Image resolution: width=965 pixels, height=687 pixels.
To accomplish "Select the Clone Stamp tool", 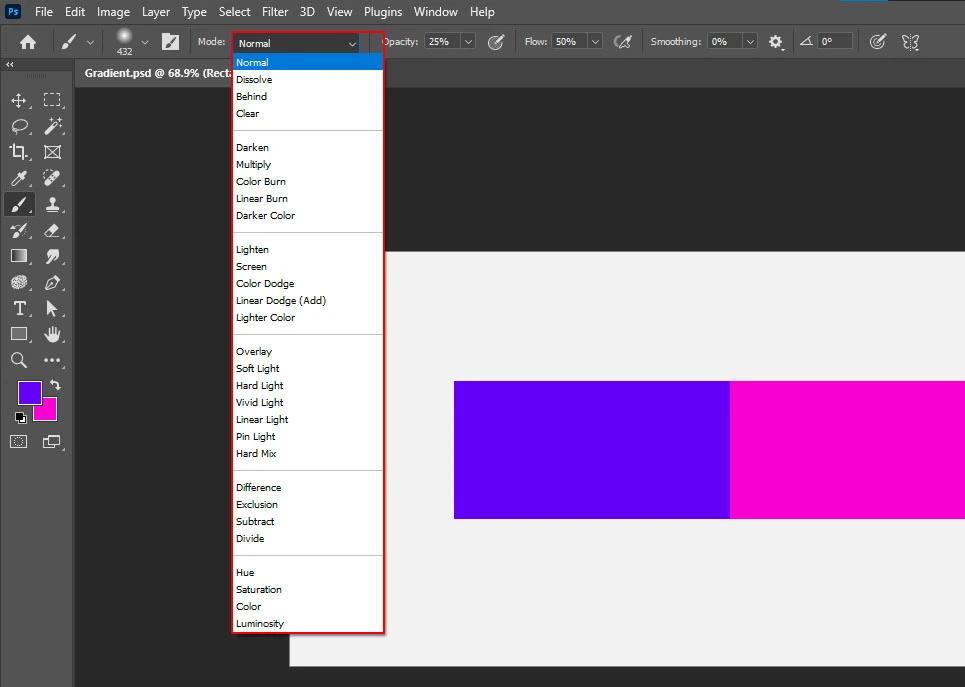I will coord(52,204).
